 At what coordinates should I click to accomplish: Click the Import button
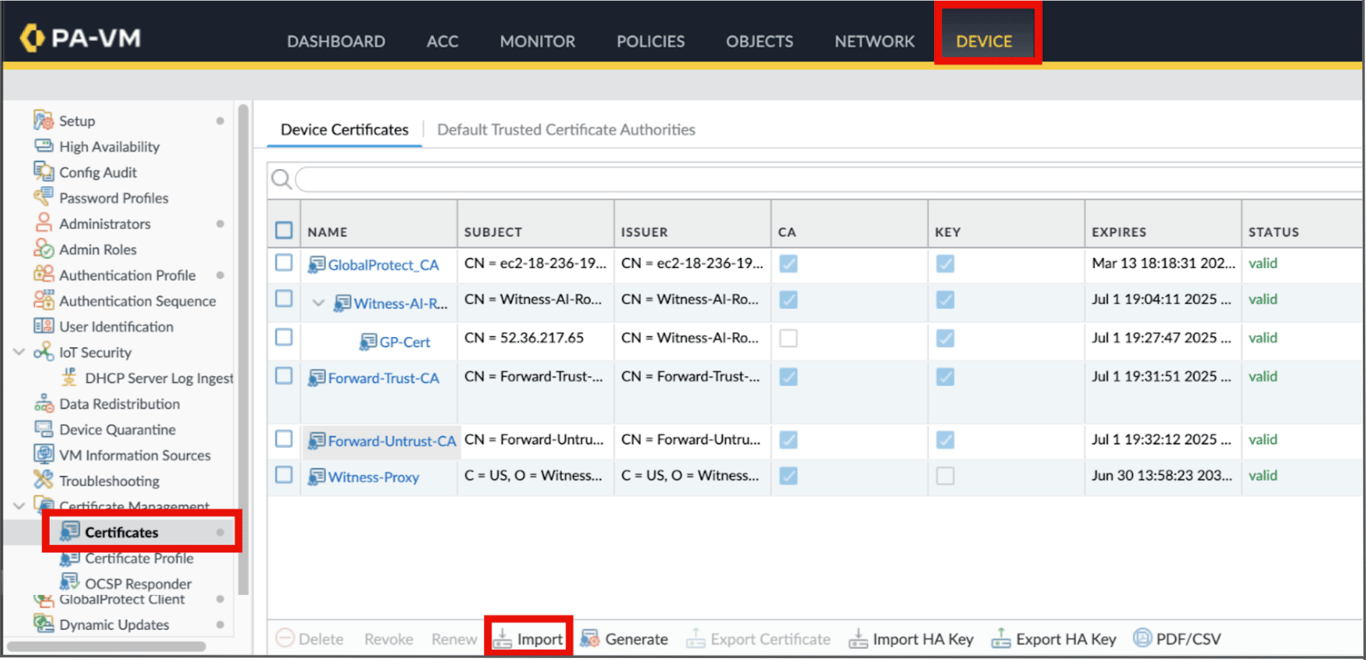coord(529,639)
